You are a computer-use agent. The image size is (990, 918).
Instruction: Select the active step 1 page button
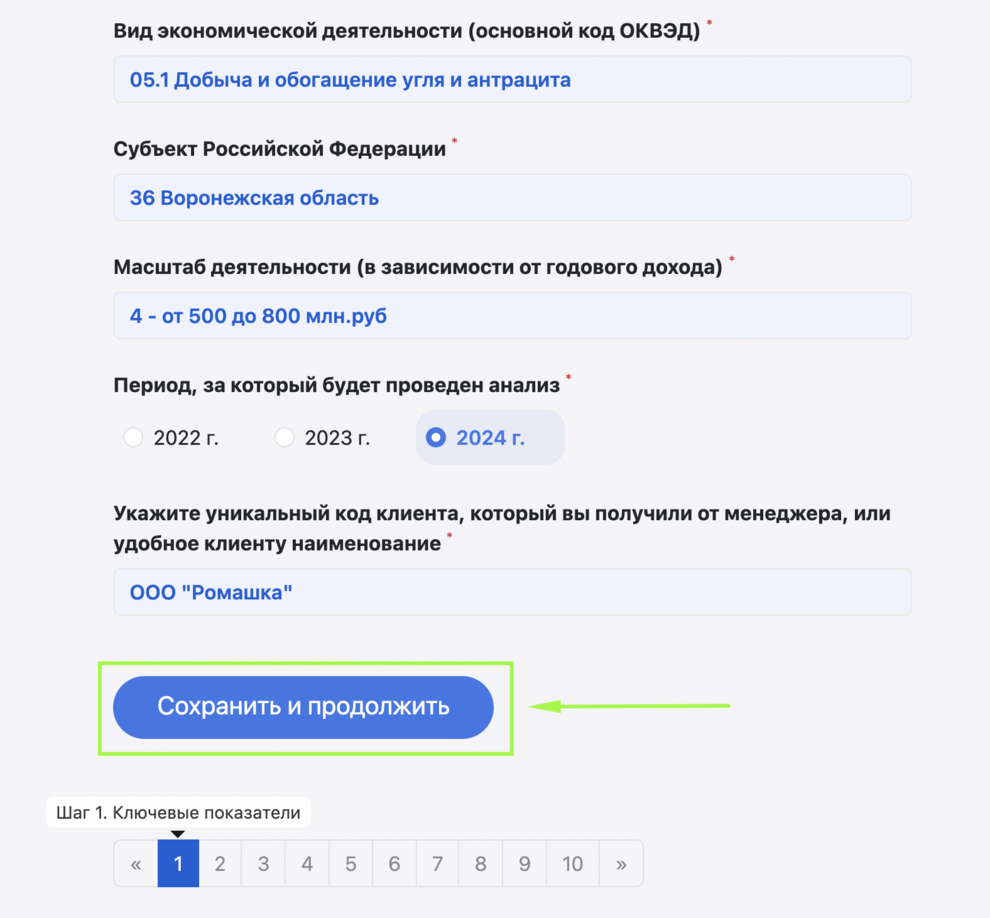click(178, 863)
